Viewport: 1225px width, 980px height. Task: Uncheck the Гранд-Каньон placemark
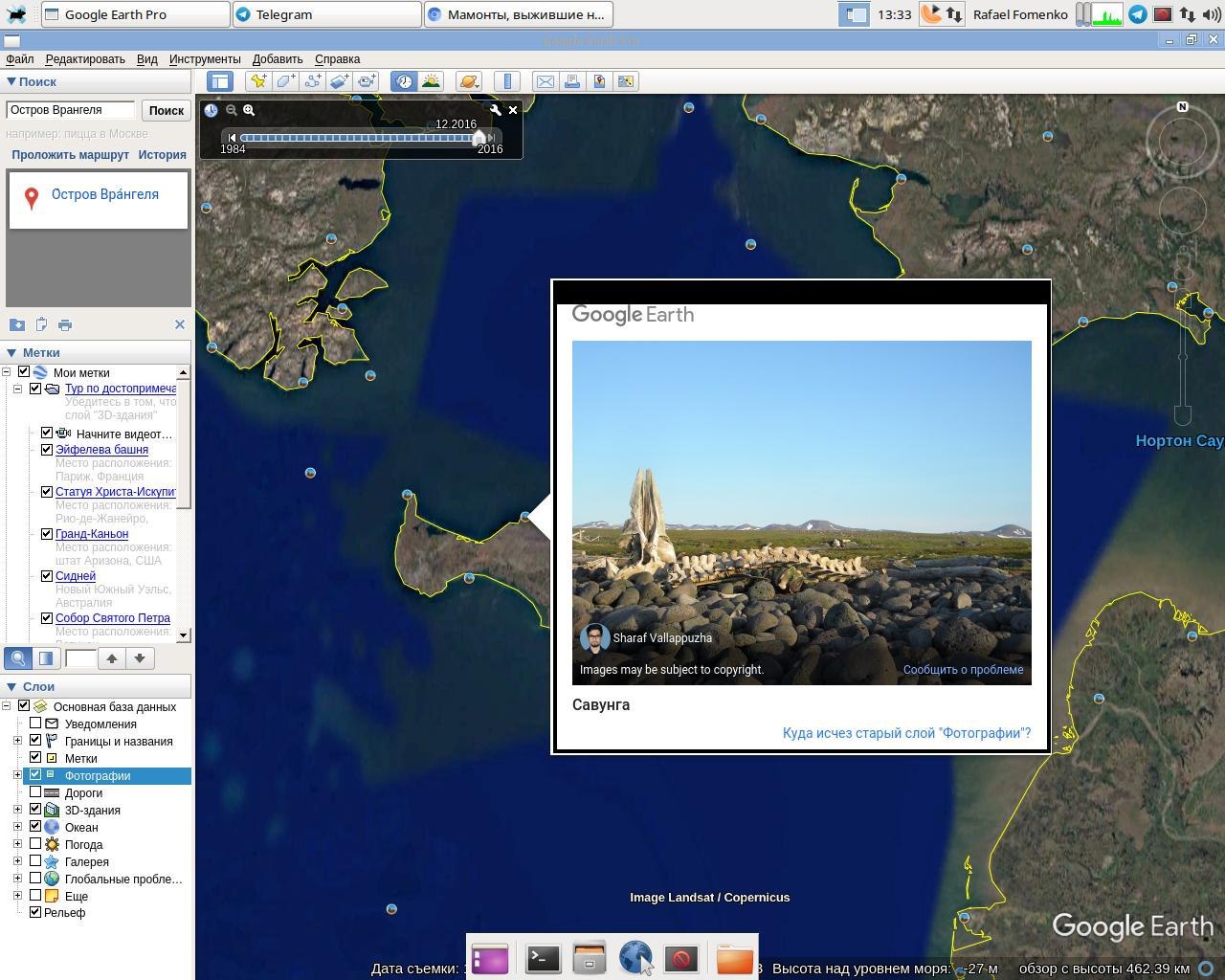coord(46,533)
